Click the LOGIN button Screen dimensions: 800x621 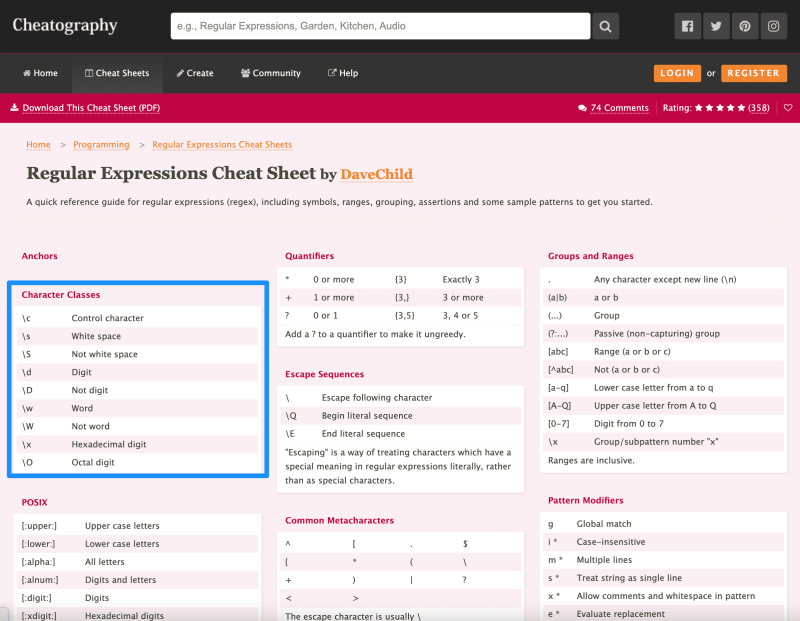click(677, 73)
